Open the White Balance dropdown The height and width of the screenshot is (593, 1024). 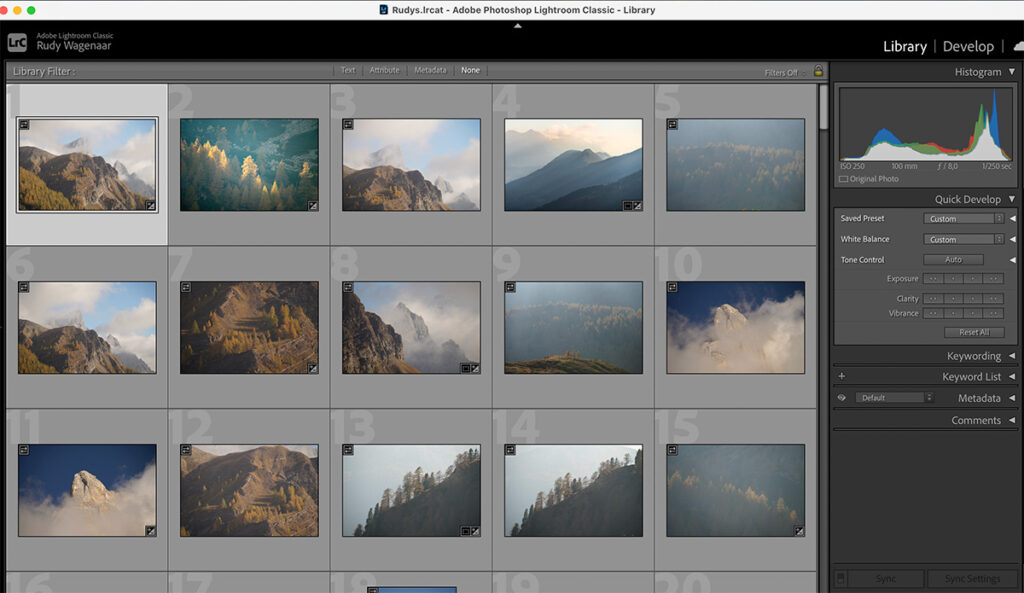[963, 240]
